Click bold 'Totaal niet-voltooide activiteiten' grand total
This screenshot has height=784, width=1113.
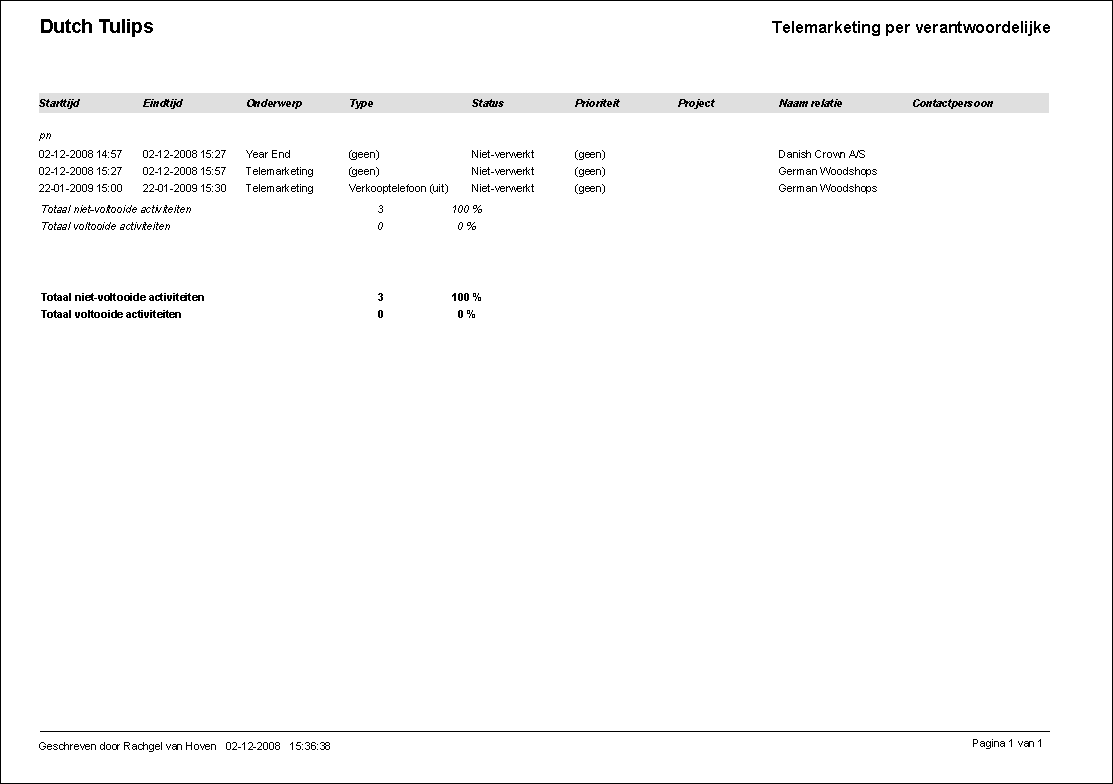coord(122,297)
